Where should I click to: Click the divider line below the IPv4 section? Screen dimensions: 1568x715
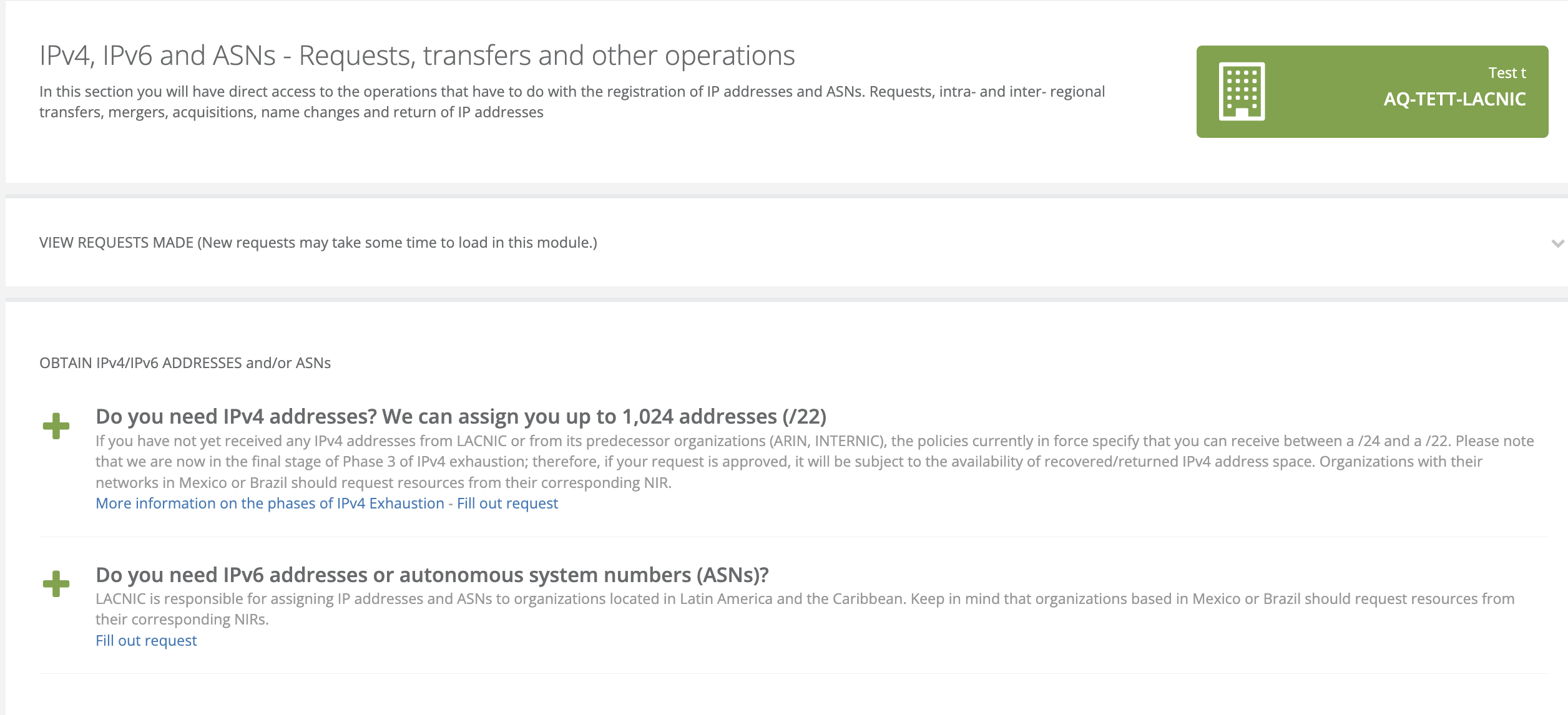point(793,537)
